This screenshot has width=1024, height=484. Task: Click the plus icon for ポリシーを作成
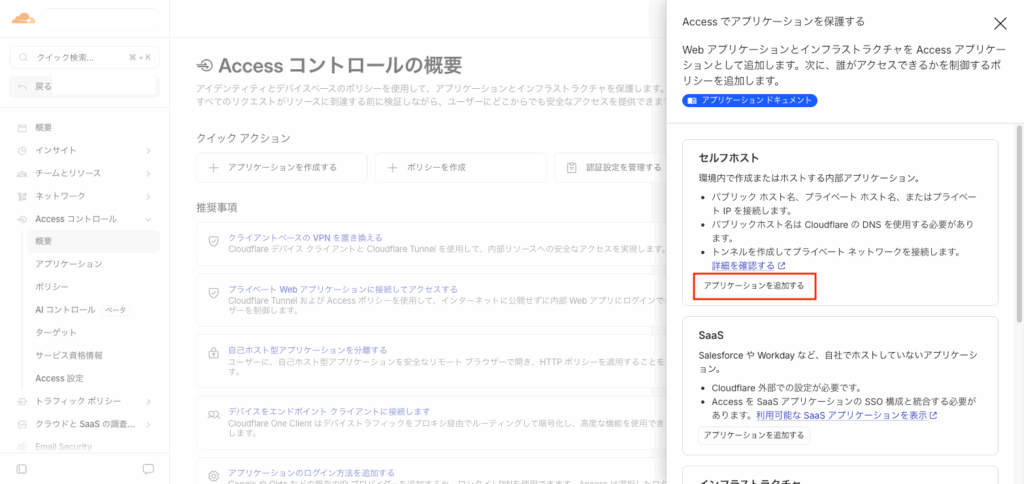(x=392, y=167)
